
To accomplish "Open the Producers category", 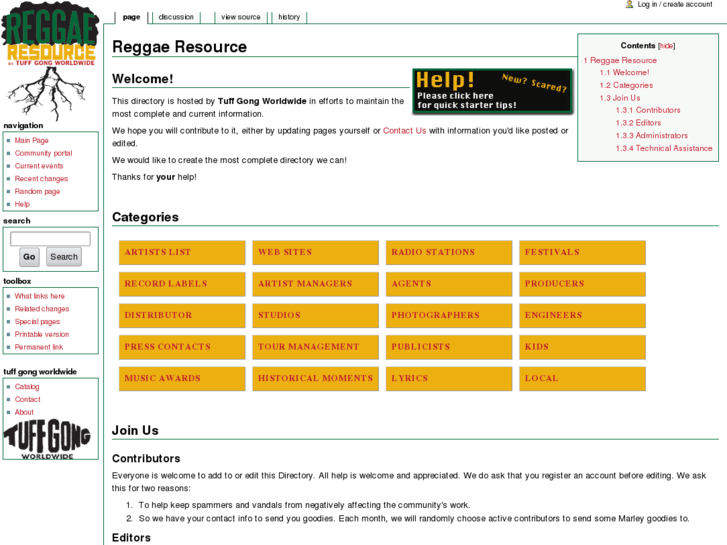I will [582, 284].
